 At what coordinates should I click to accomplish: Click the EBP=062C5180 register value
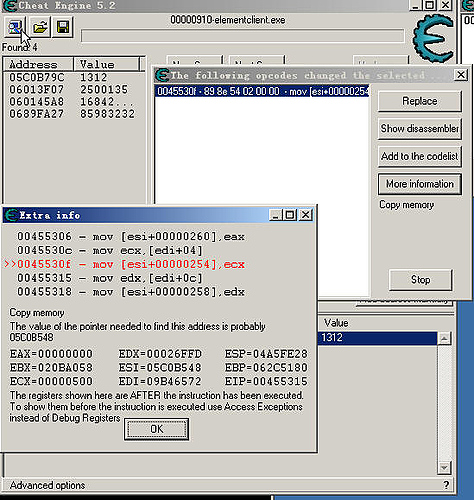[x=266, y=367]
